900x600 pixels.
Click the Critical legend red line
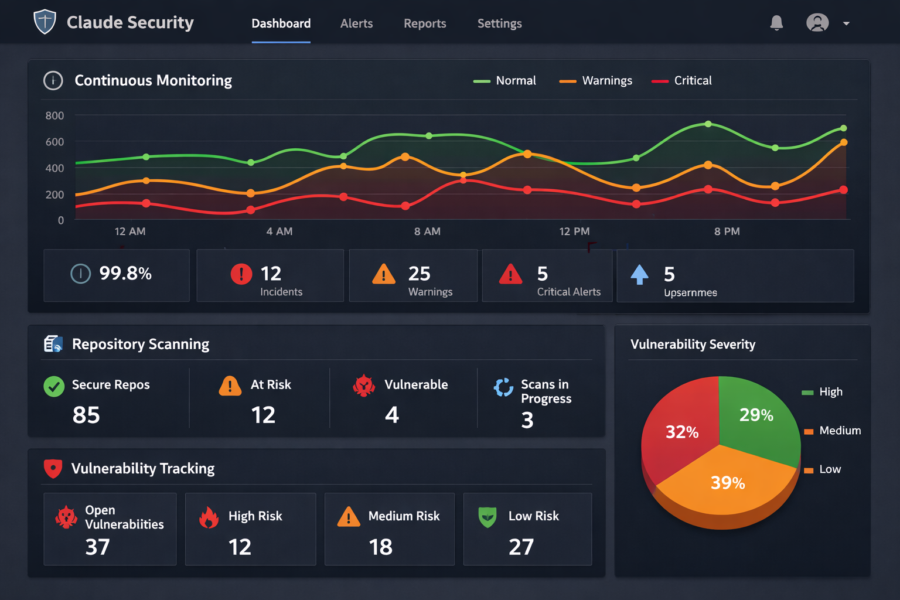tap(660, 81)
